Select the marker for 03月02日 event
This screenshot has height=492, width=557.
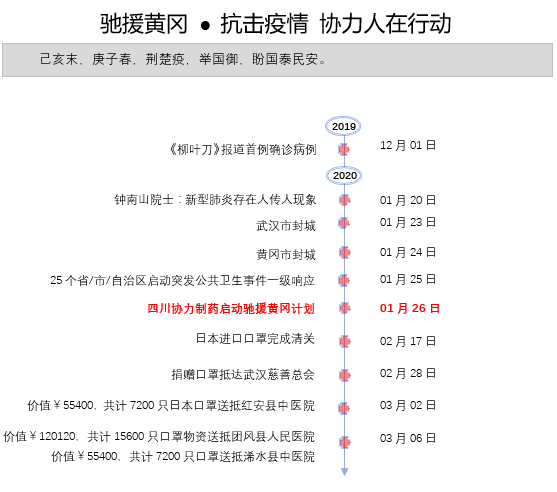click(344, 408)
